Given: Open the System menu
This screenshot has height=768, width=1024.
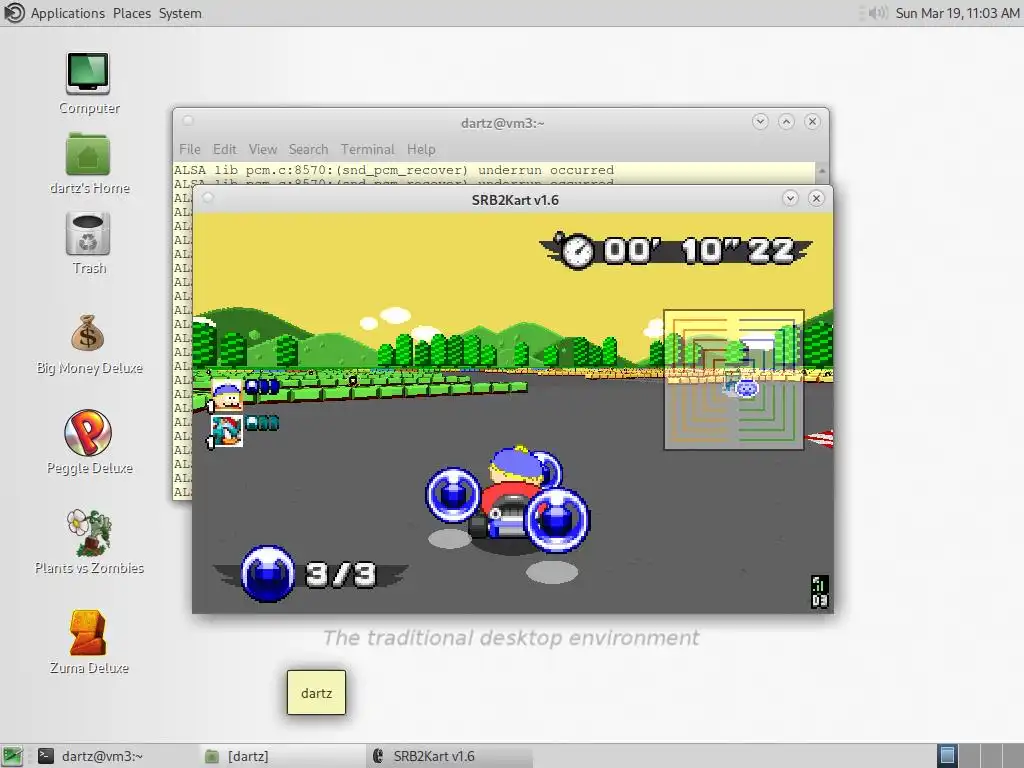Looking at the screenshot, I should click(x=180, y=13).
